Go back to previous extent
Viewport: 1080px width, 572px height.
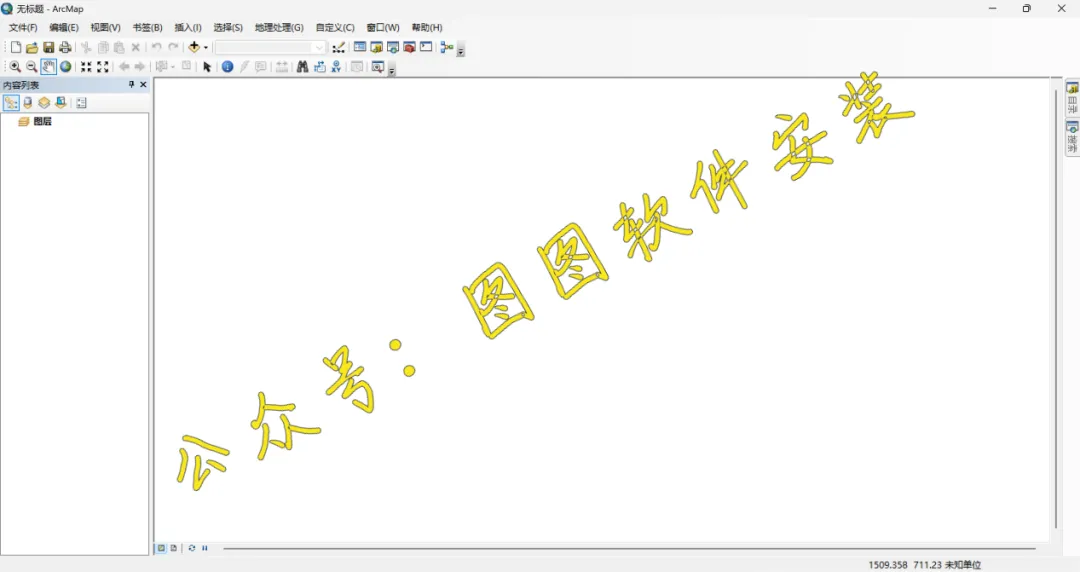click(x=124, y=67)
